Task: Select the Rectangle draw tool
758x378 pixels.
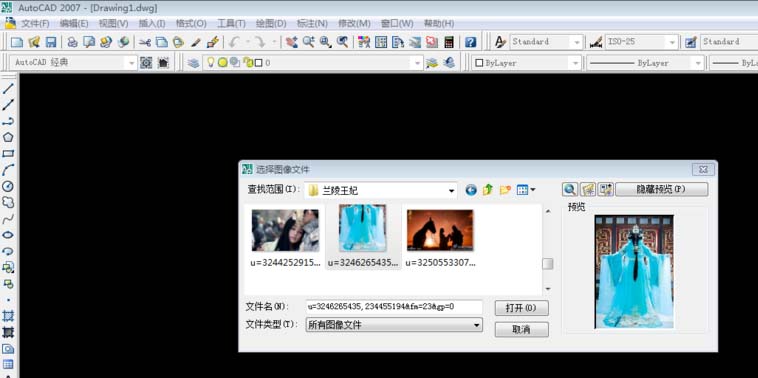Action: pyautogui.click(x=8, y=154)
